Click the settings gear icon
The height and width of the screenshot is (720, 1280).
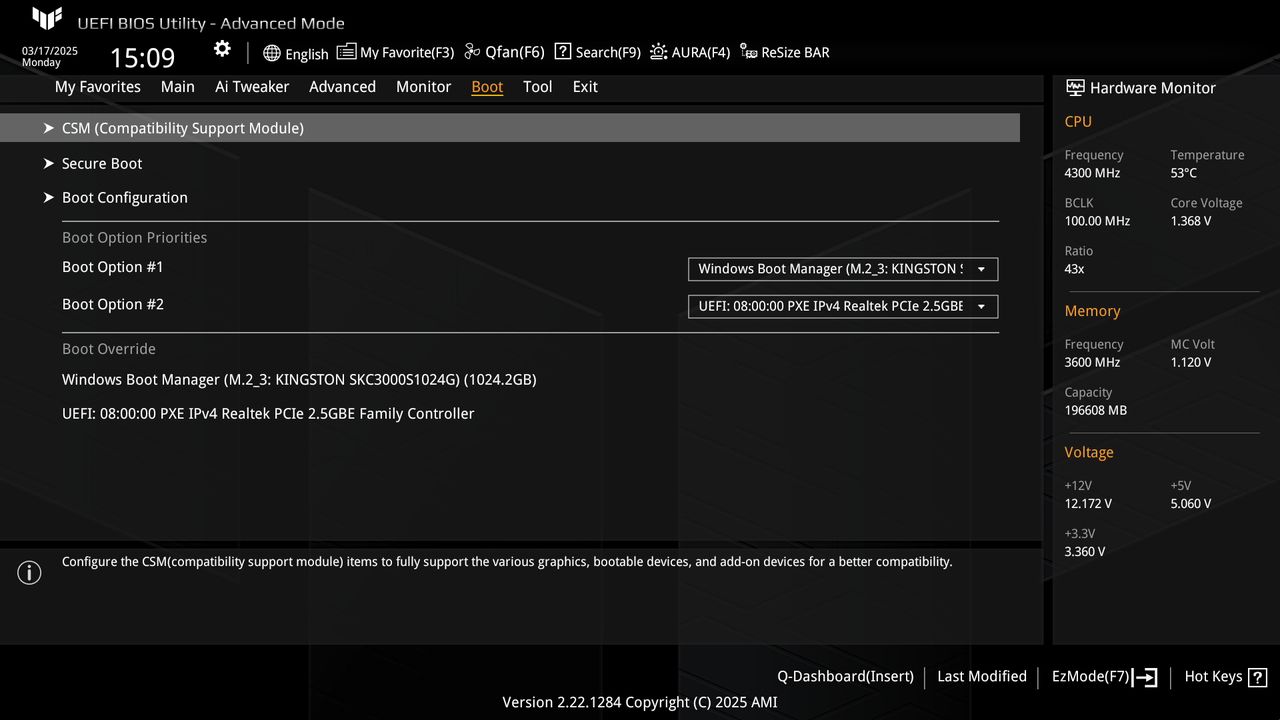click(222, 49)
